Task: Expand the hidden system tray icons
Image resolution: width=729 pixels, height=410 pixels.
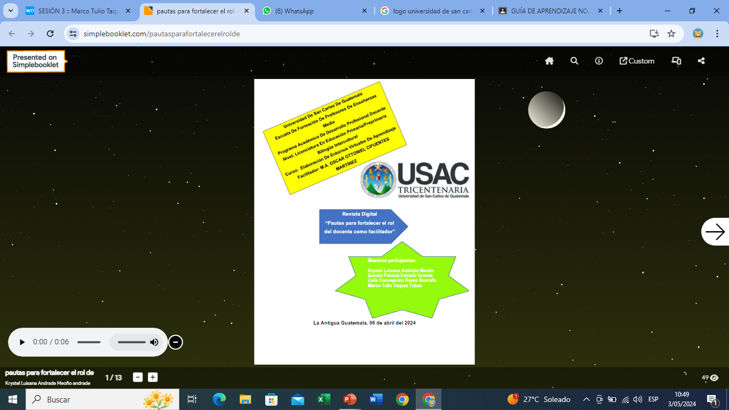Action: click(x=586, y=399)
